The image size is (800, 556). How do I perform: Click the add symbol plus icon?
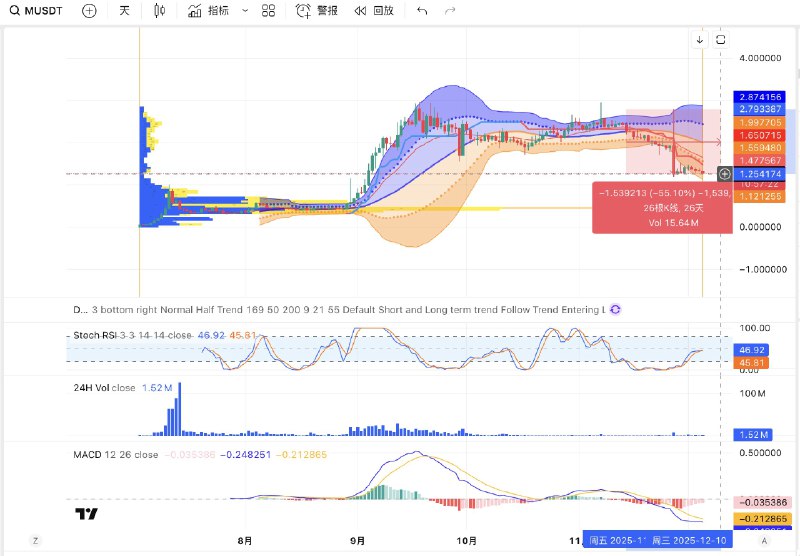coord(89,11)
